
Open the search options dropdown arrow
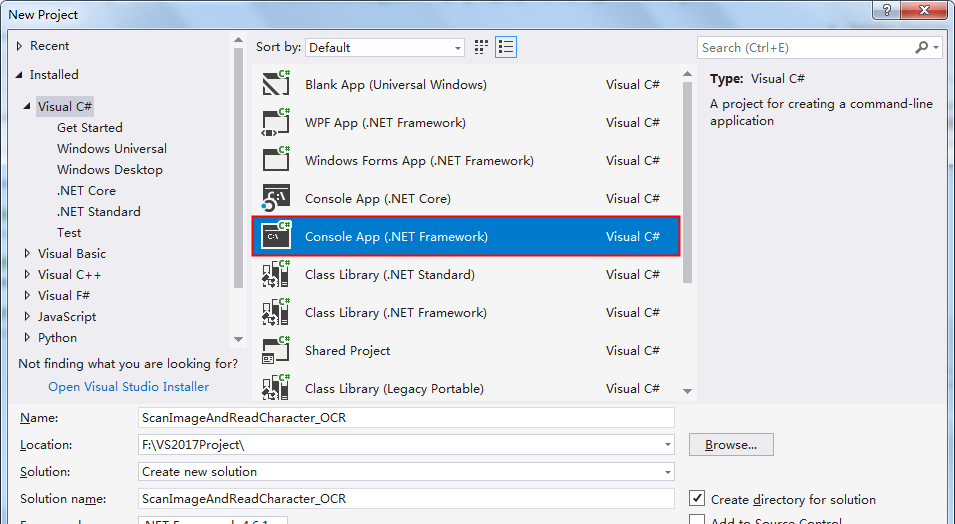tap(936, 48)
